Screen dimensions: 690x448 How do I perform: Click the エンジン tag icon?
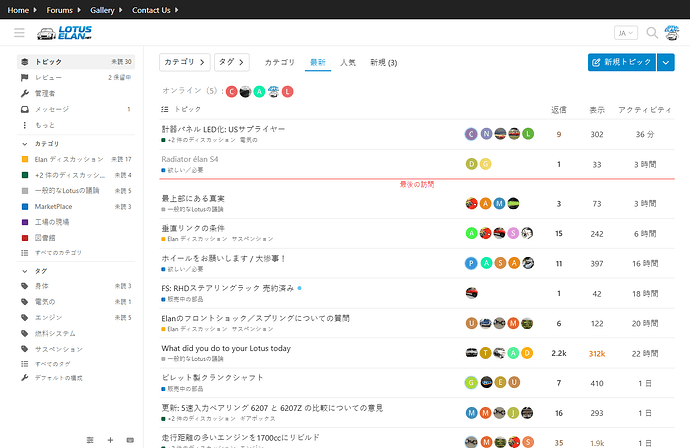pos(25,318)
